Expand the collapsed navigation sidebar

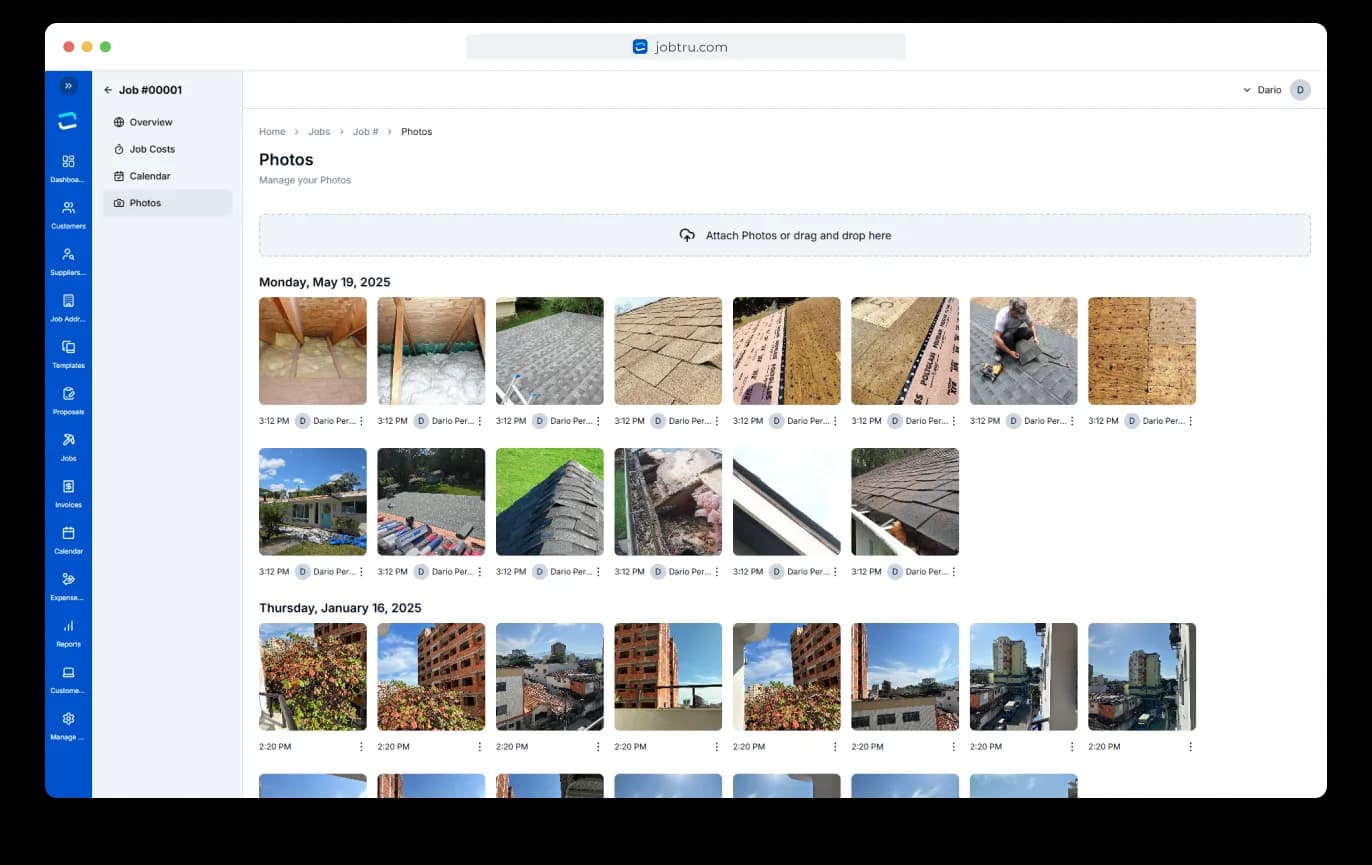(68, 86)
